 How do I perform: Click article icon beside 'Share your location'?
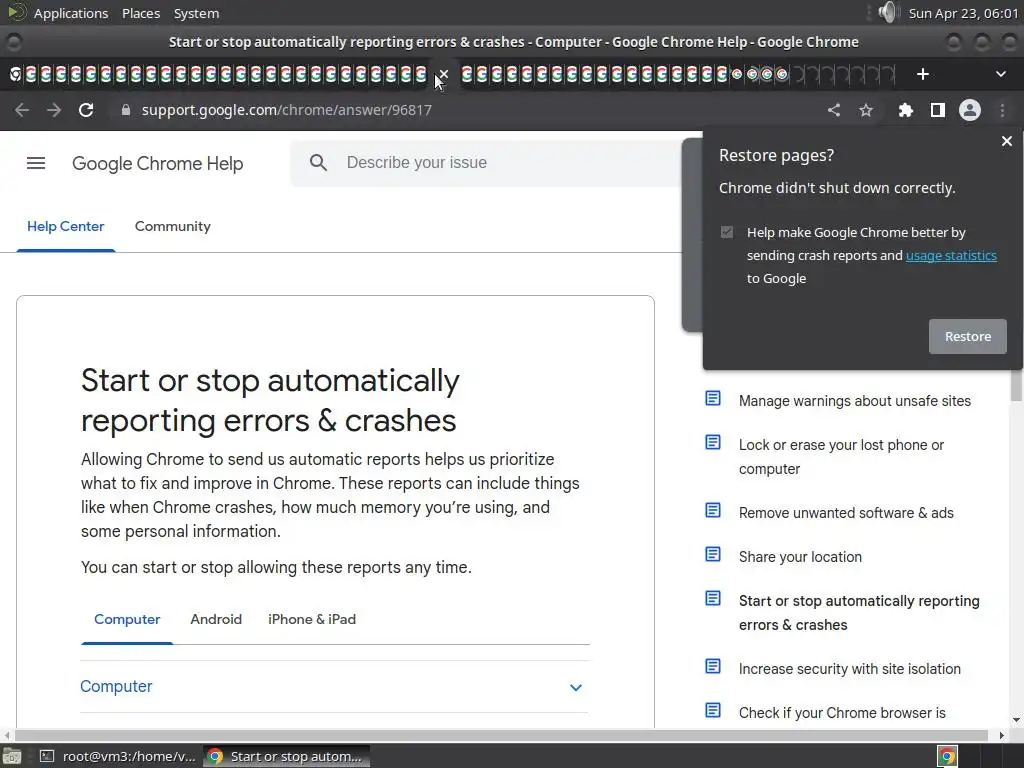point(713,554)
